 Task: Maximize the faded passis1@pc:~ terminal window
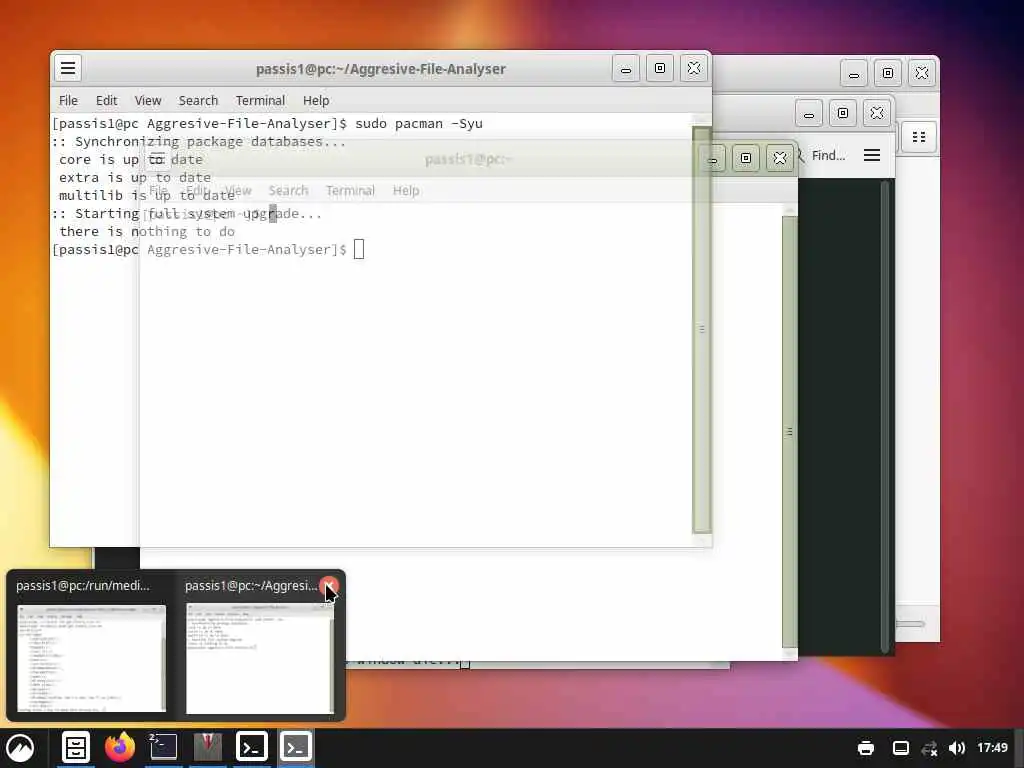[746, 158]
